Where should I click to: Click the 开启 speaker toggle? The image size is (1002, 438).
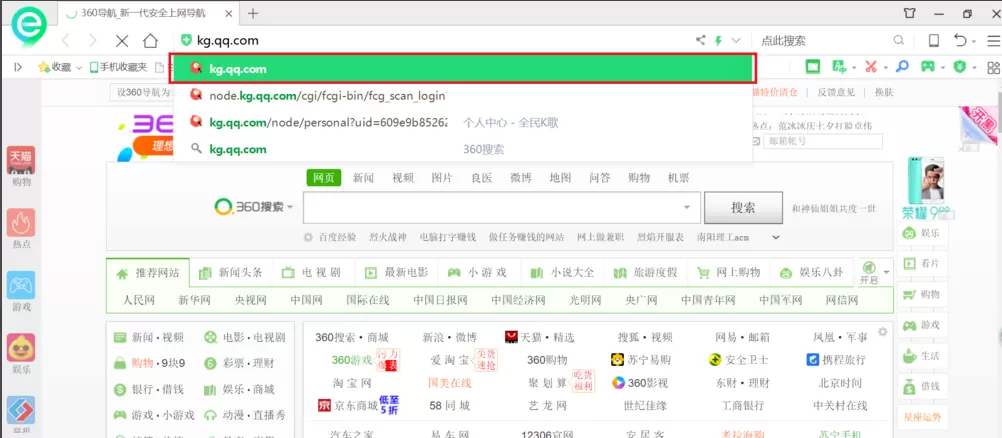tap(869, 272)
